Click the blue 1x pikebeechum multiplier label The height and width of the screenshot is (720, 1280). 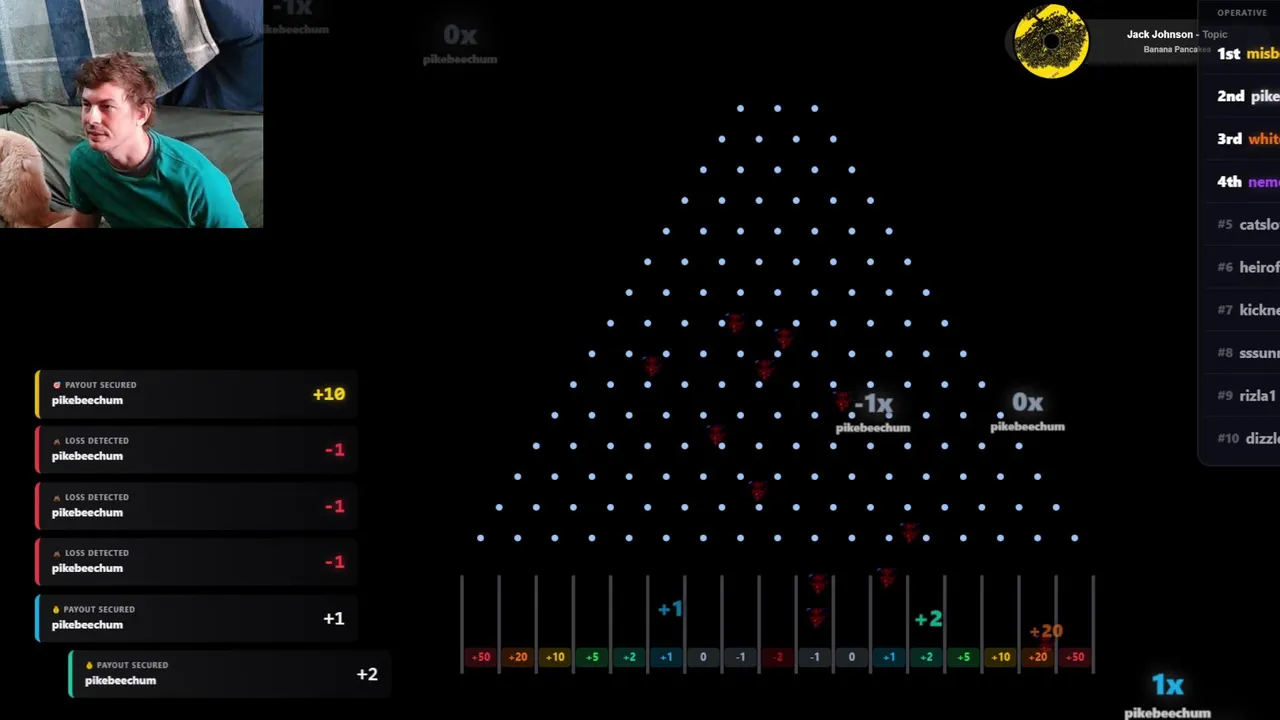(1167, 695)
